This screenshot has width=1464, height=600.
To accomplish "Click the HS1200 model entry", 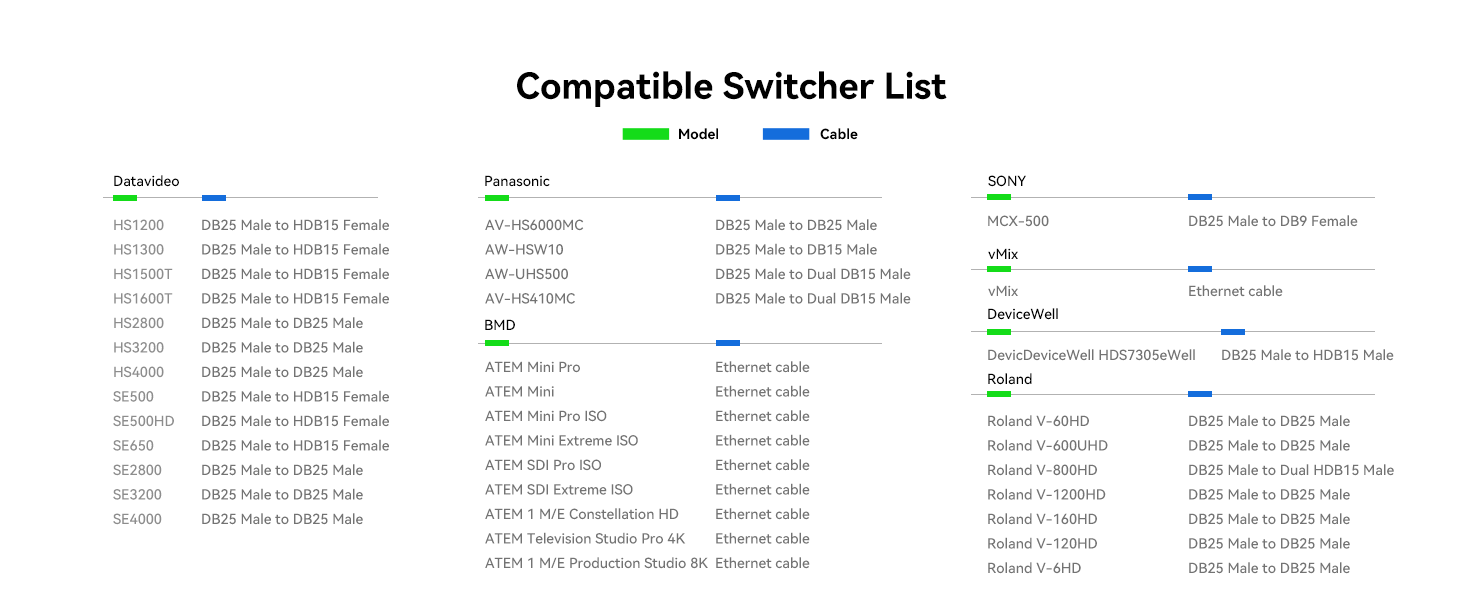I will [138, 225].
